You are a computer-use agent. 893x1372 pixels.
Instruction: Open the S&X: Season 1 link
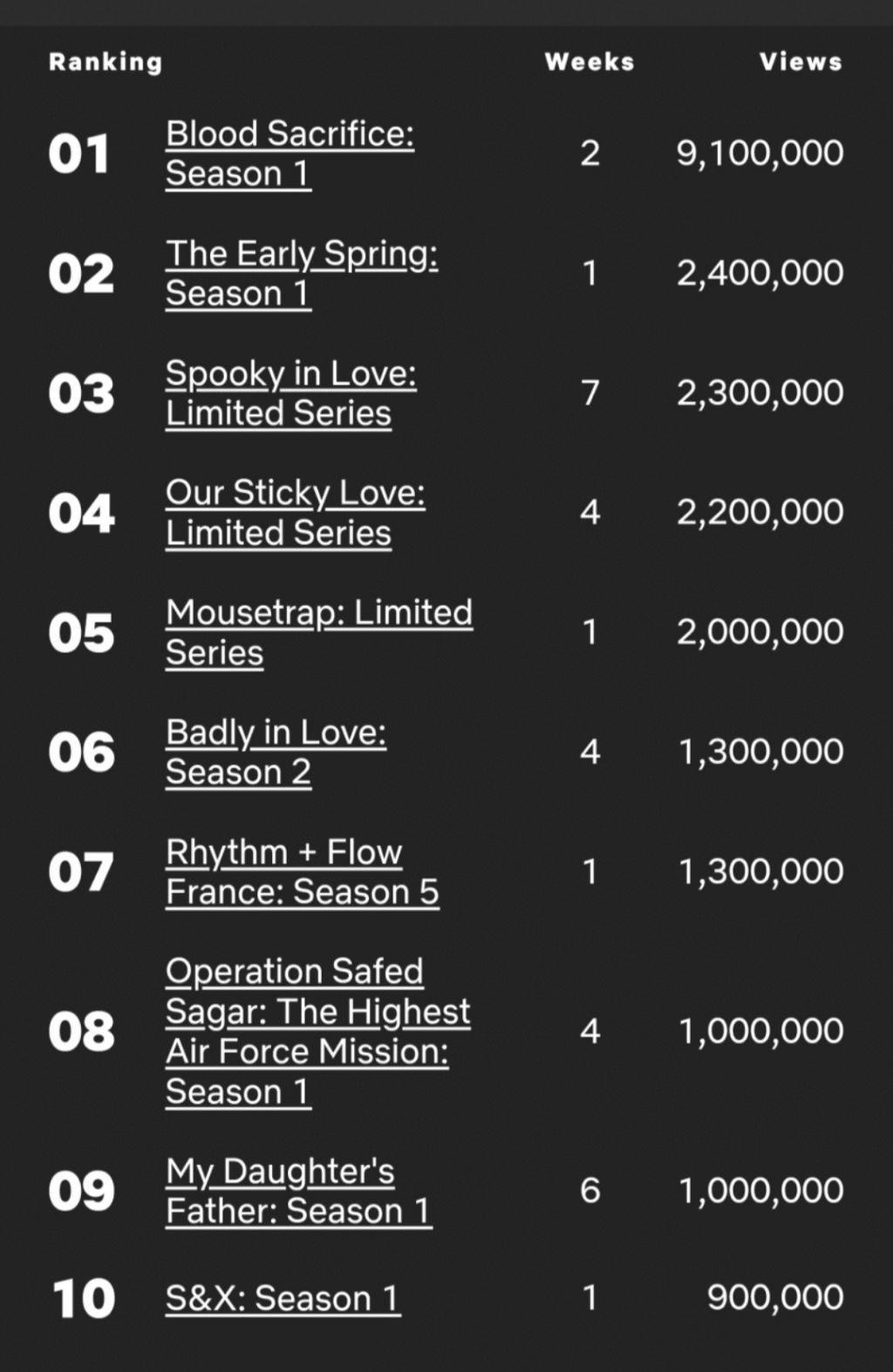[283, 1299]
